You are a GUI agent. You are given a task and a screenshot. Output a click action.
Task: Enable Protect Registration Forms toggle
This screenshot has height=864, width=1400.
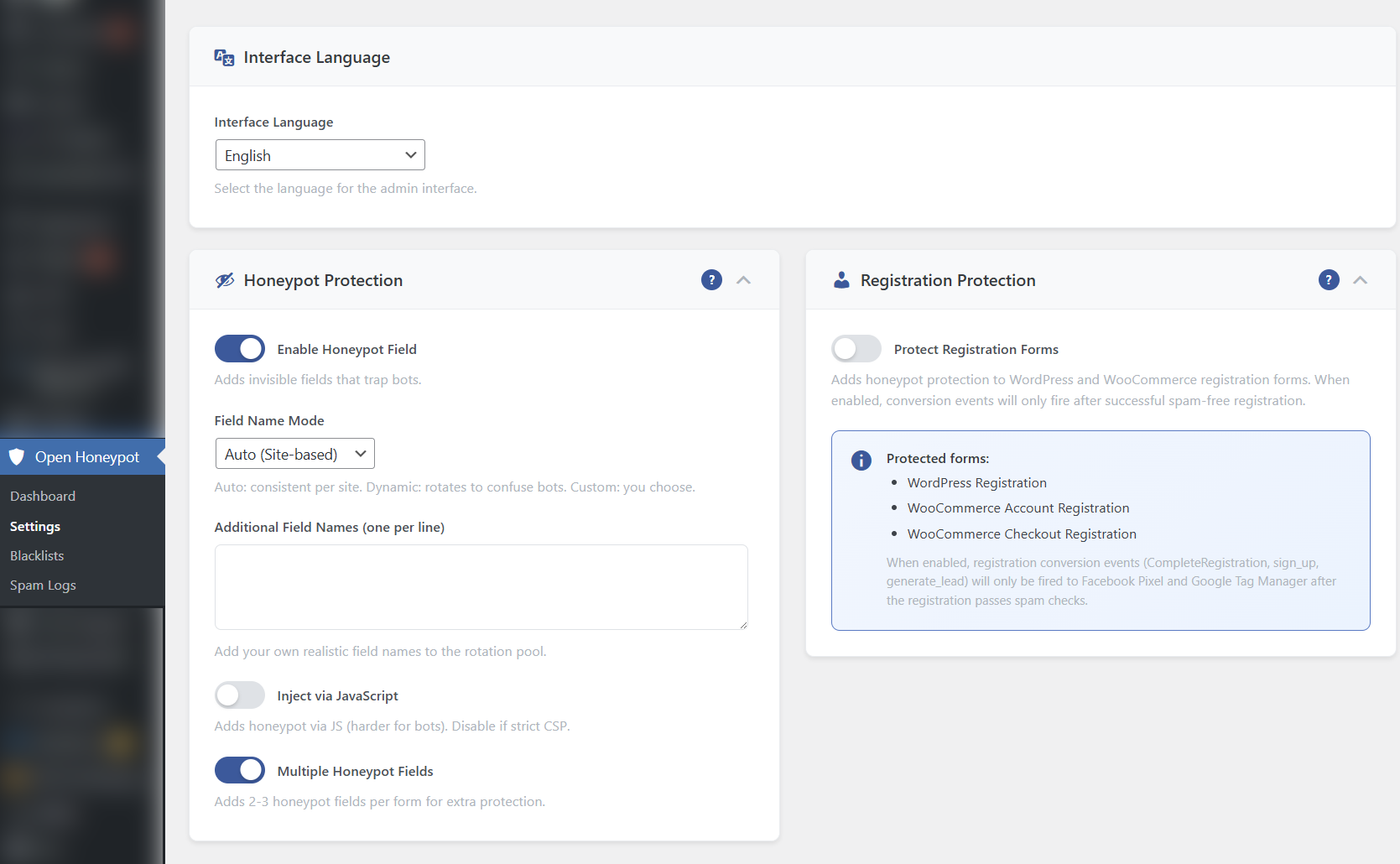coord(856,349)
